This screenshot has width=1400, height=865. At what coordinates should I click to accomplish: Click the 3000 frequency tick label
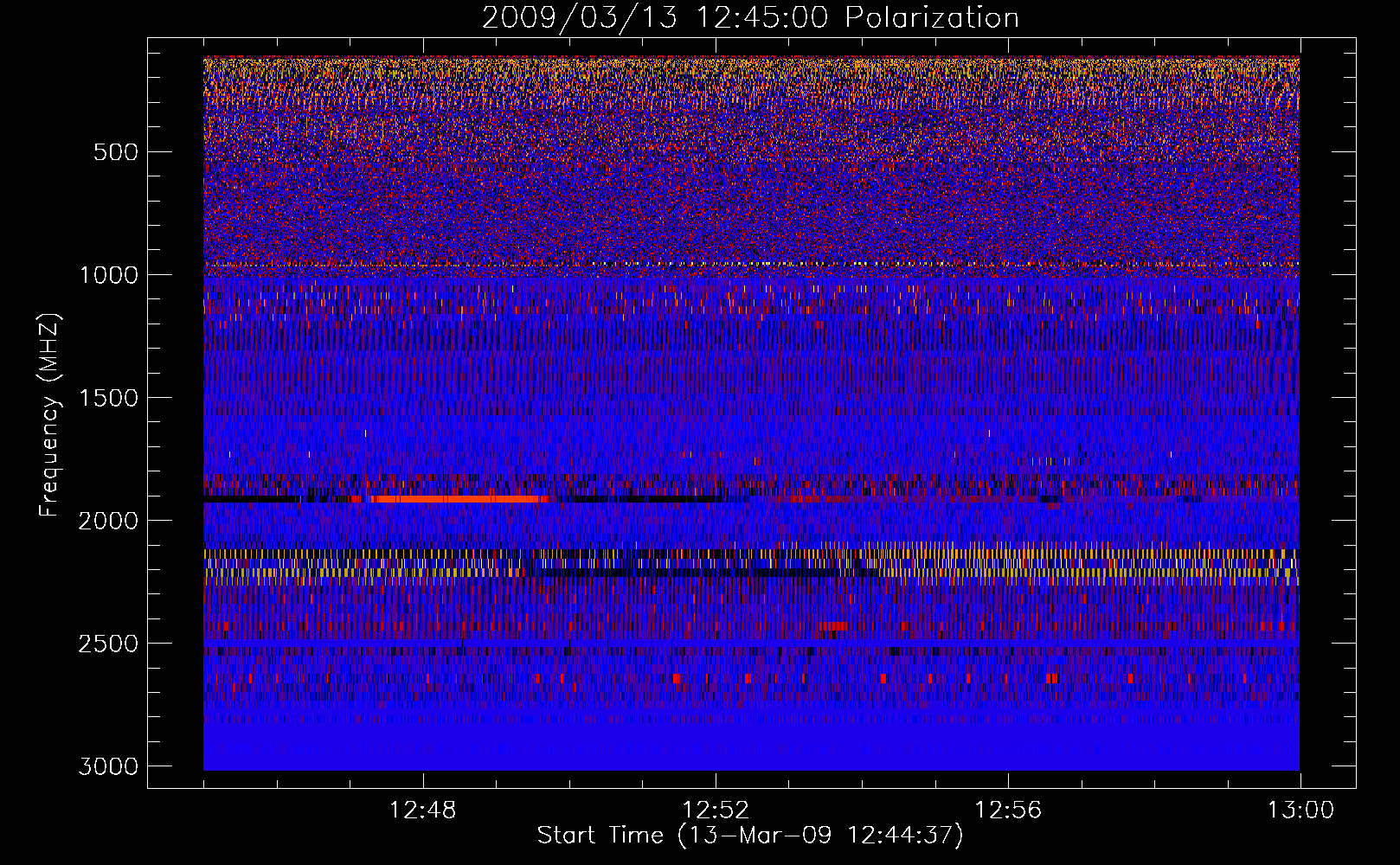[x=108, y=766]
